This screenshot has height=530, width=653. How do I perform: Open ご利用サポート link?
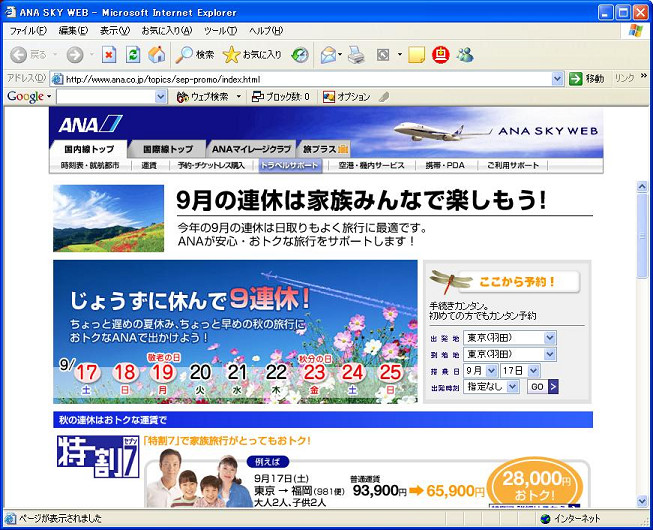click(x=513, y=166)
